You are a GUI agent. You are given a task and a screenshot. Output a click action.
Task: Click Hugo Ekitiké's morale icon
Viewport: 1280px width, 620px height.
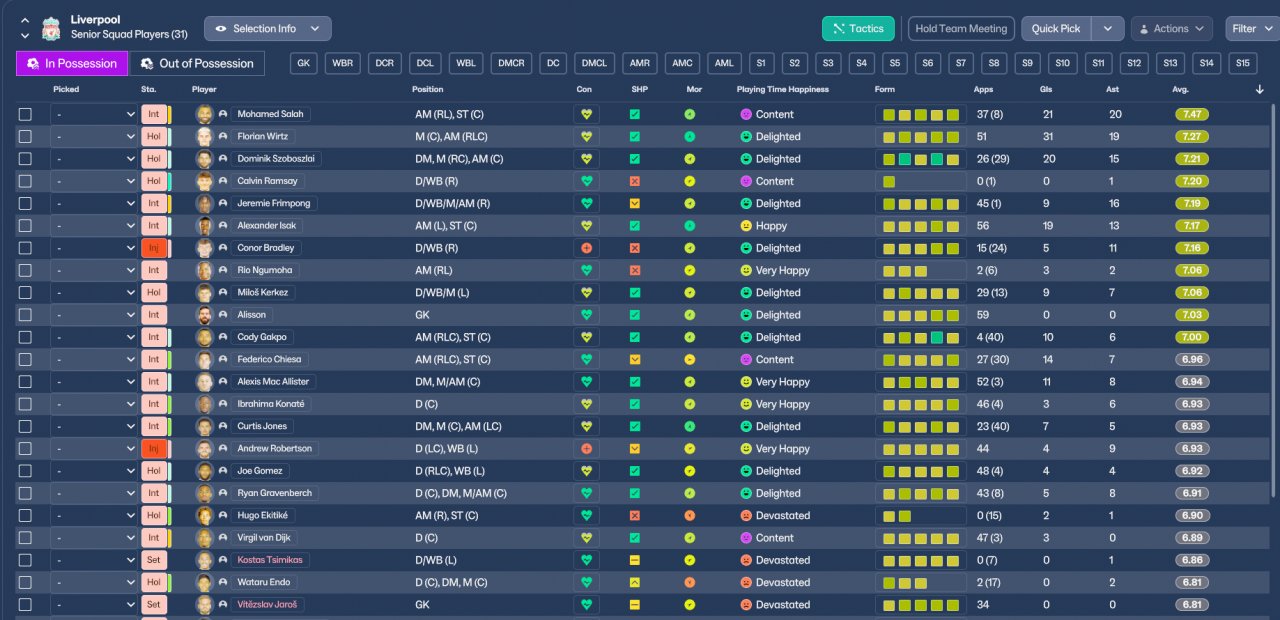[x=690, y=516]
